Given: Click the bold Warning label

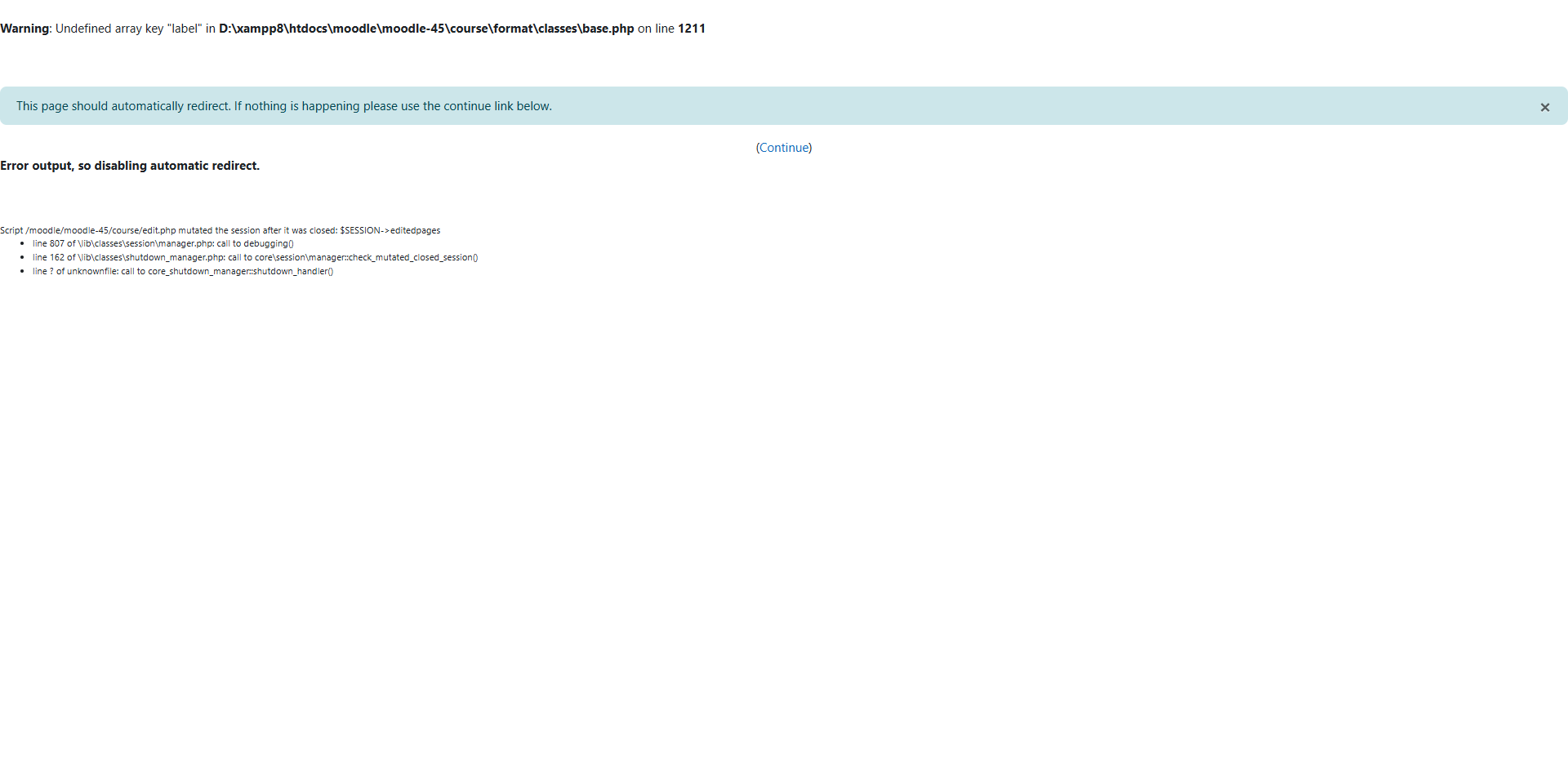Looking at the screenshot, I should click(x=24, y=29).
